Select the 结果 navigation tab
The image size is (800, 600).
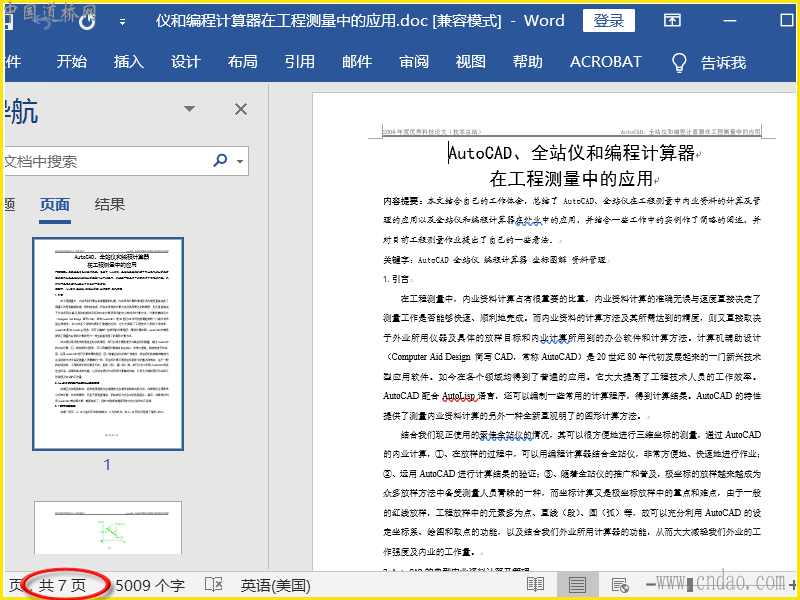110,205
